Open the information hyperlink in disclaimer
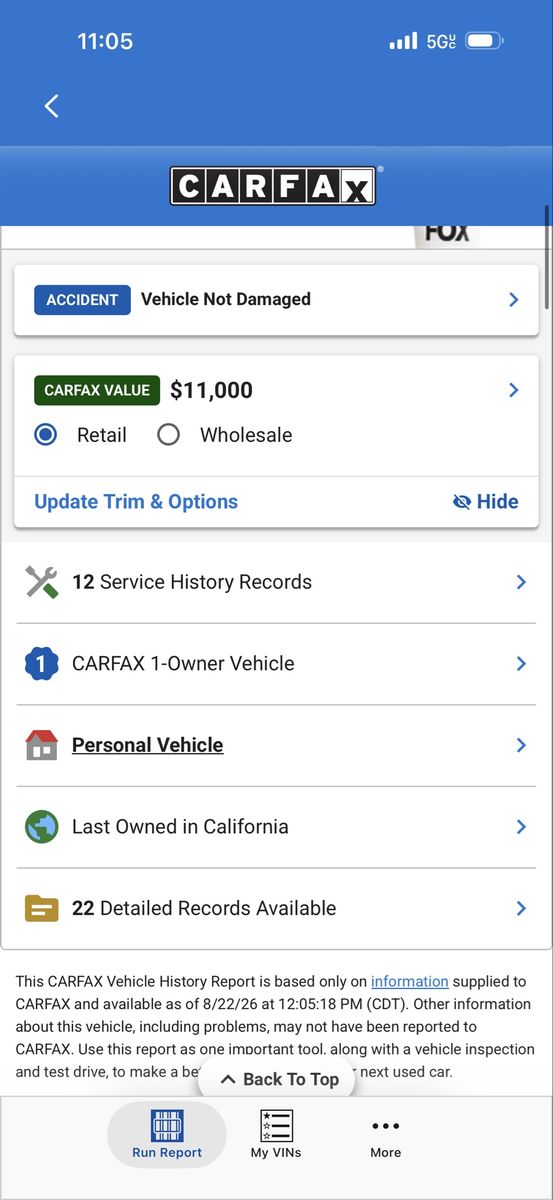 [x=410, y=982]
